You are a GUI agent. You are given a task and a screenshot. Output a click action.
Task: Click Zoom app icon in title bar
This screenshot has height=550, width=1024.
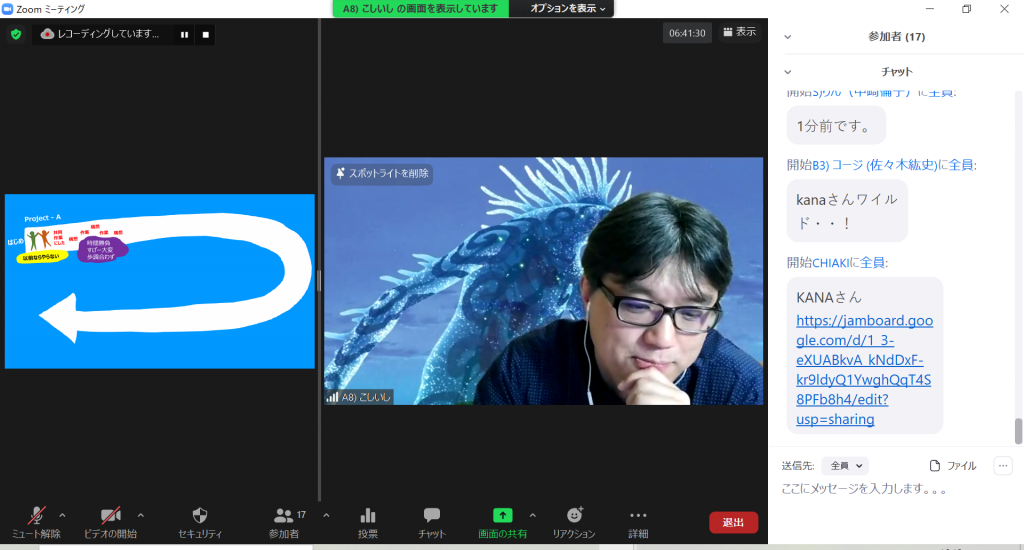click(x=8, y=9)
